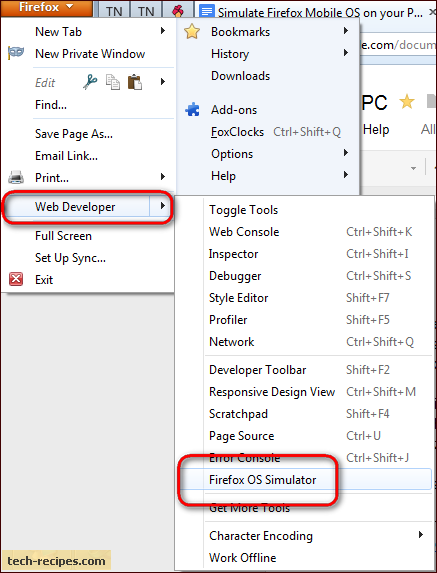This screenshot has width=437, height=573.
Task: Expand the New Tab submenu arrow
Action: click(x=163, y=31)
